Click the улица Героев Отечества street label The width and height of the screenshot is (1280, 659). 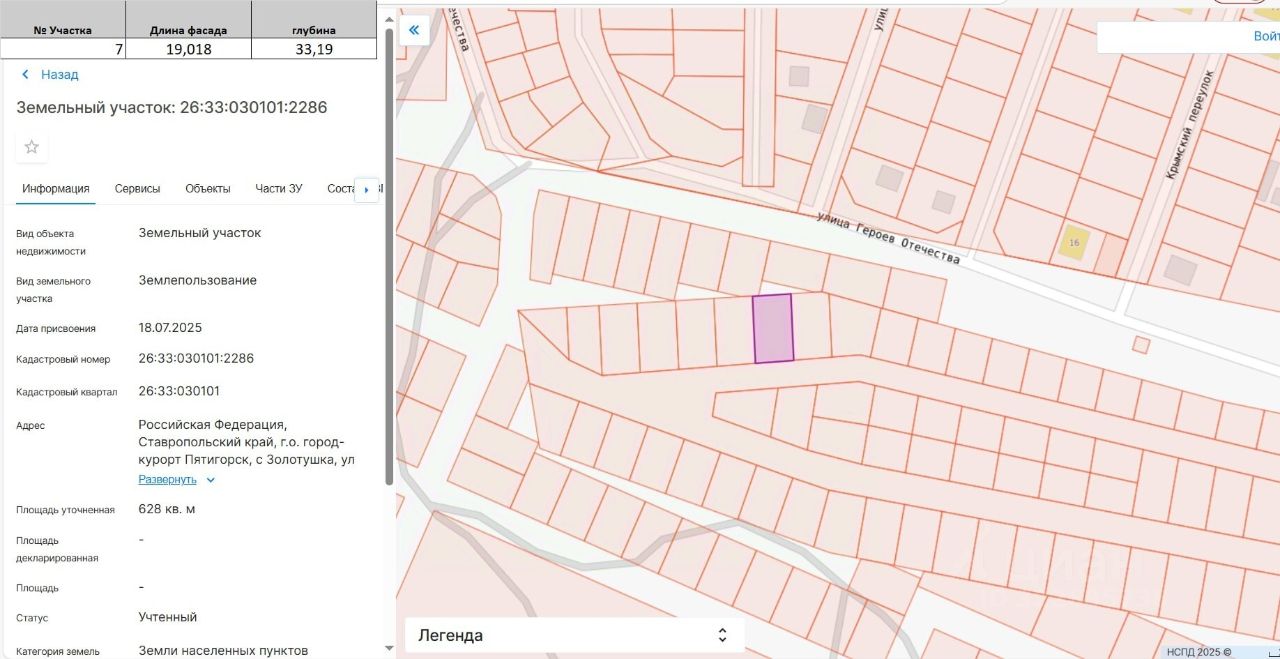coord(888,238)
